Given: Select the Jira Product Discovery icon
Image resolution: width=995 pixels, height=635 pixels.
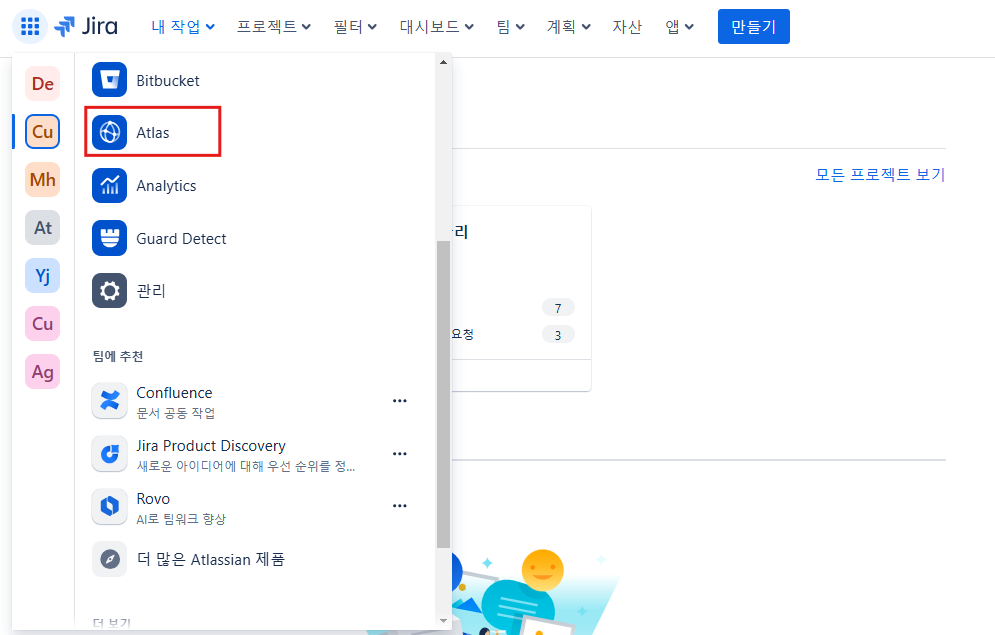Looking at the screenshot, I should pyautogui.click(x=109, y=454).
